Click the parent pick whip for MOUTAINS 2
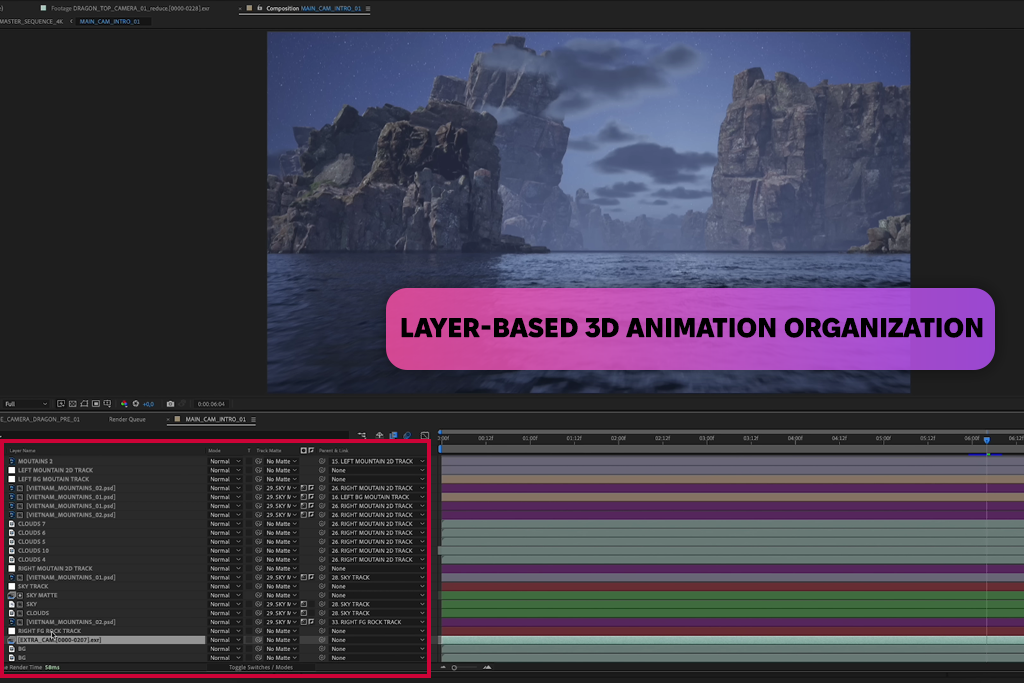 click(322, 461)
